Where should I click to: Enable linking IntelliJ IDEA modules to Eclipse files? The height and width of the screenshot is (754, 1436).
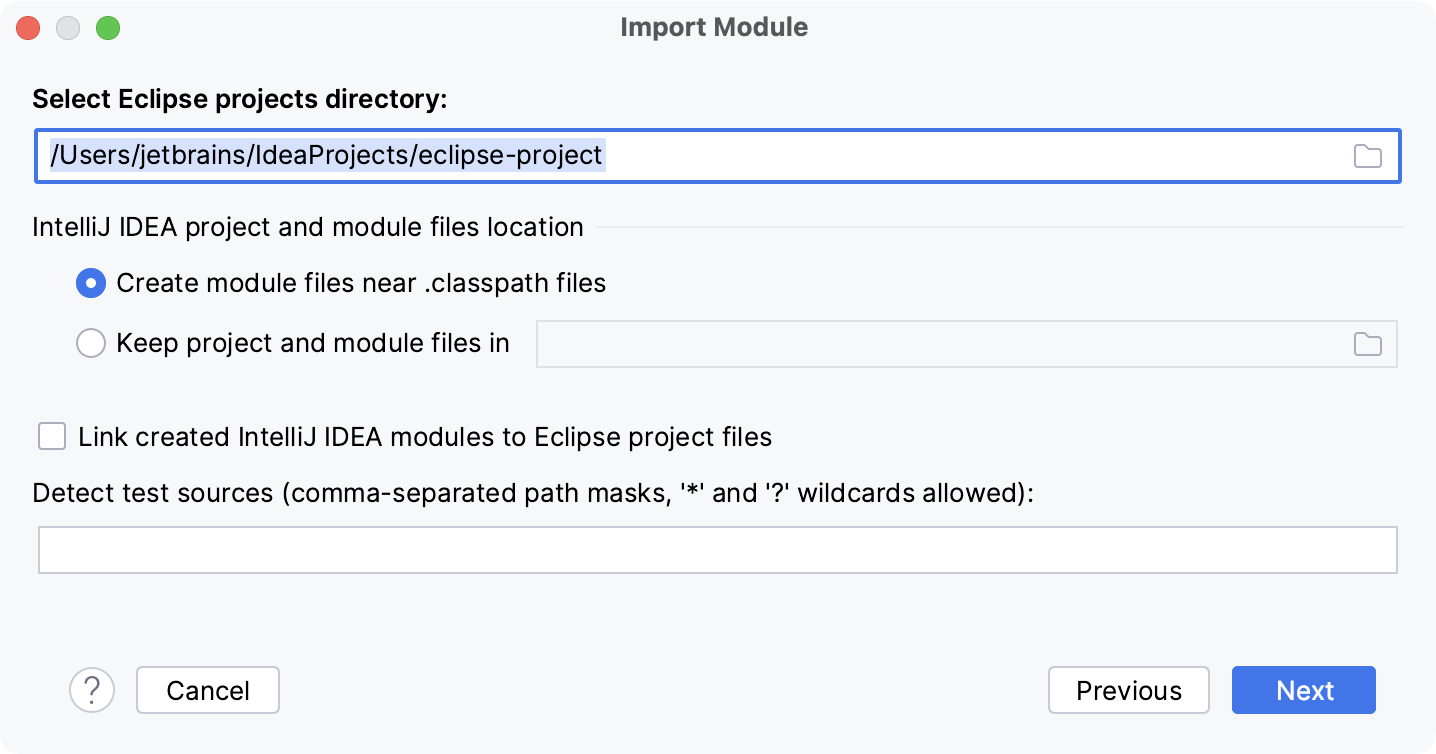[x=51, y=437]
